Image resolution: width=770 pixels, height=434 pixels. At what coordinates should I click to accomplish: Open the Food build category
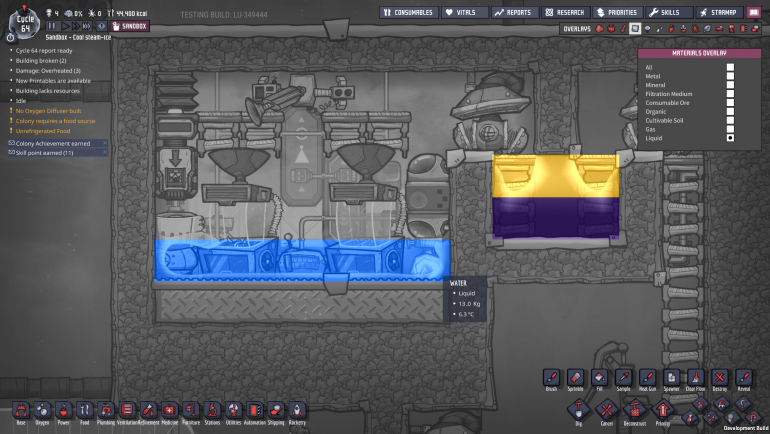[x=85, y=410]
